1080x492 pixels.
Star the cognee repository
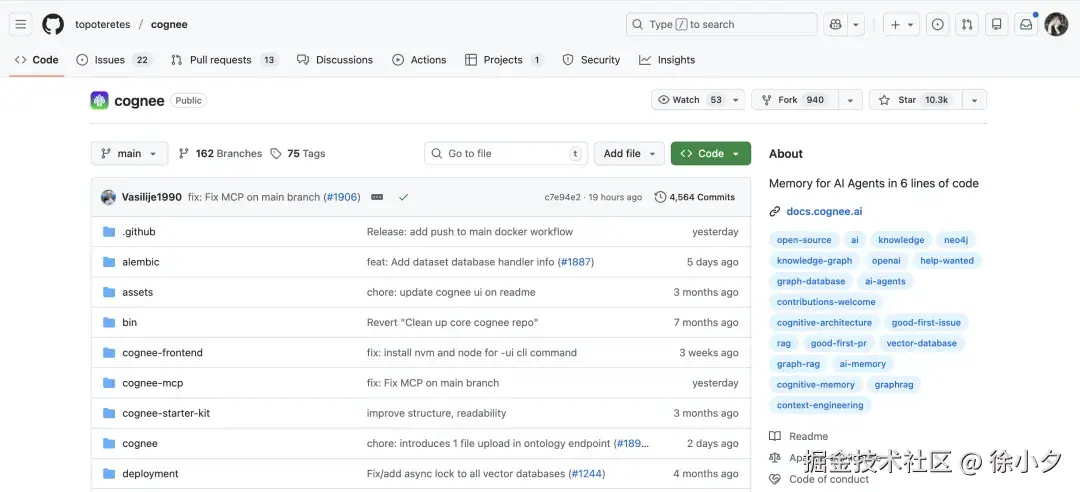[914, 100]
